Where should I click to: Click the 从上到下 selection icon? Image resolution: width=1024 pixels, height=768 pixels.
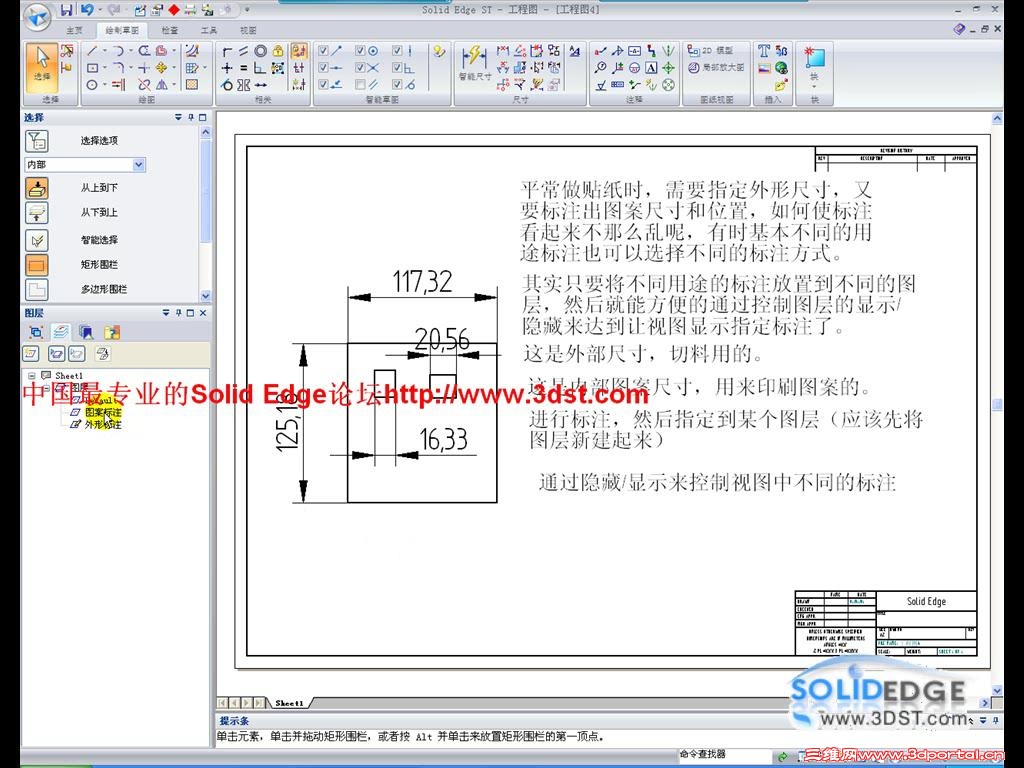(36, 188)
